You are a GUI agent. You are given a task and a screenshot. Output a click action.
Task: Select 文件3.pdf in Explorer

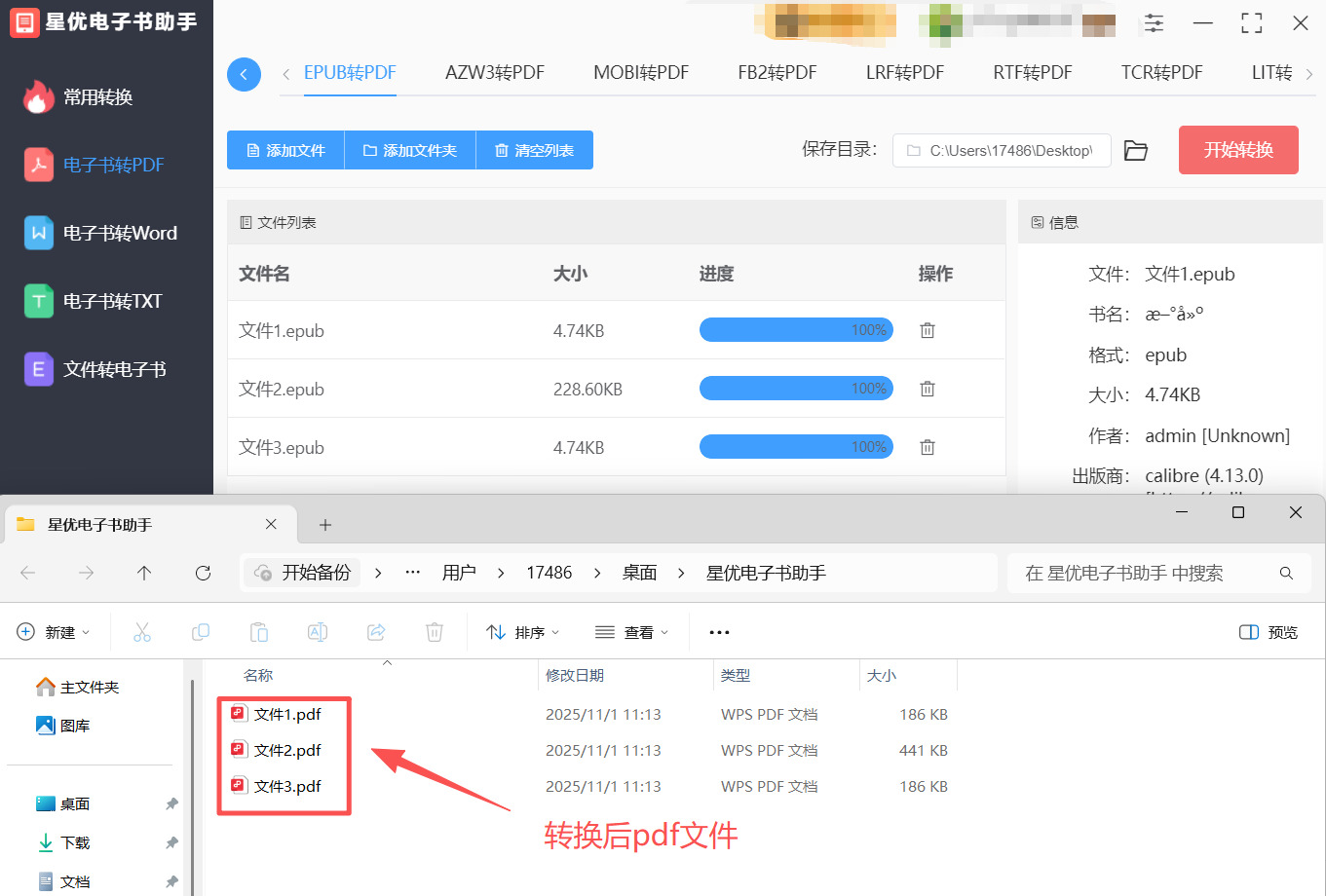(x=287, y=786)
